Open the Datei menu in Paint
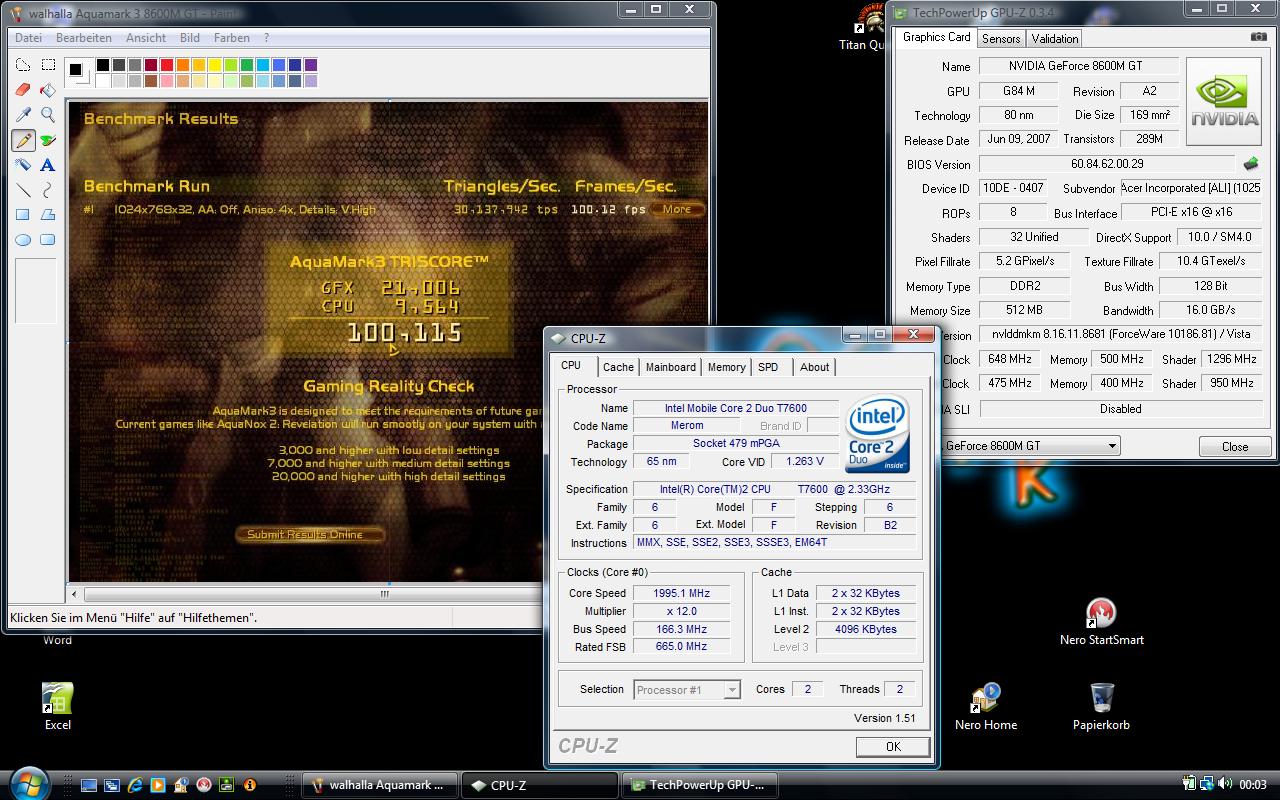 click(29, 38)
